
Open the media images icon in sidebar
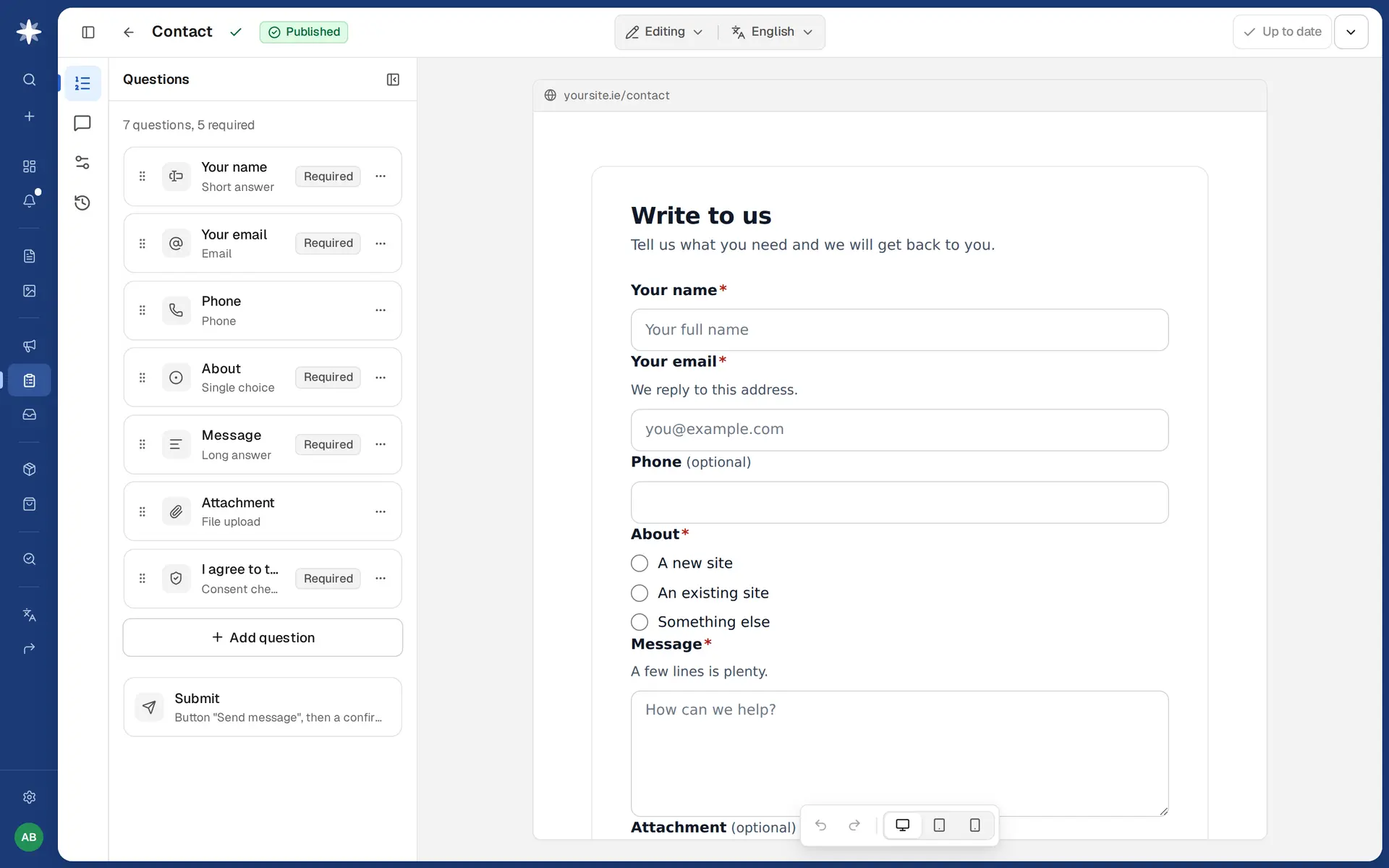(x=29, y=291)
